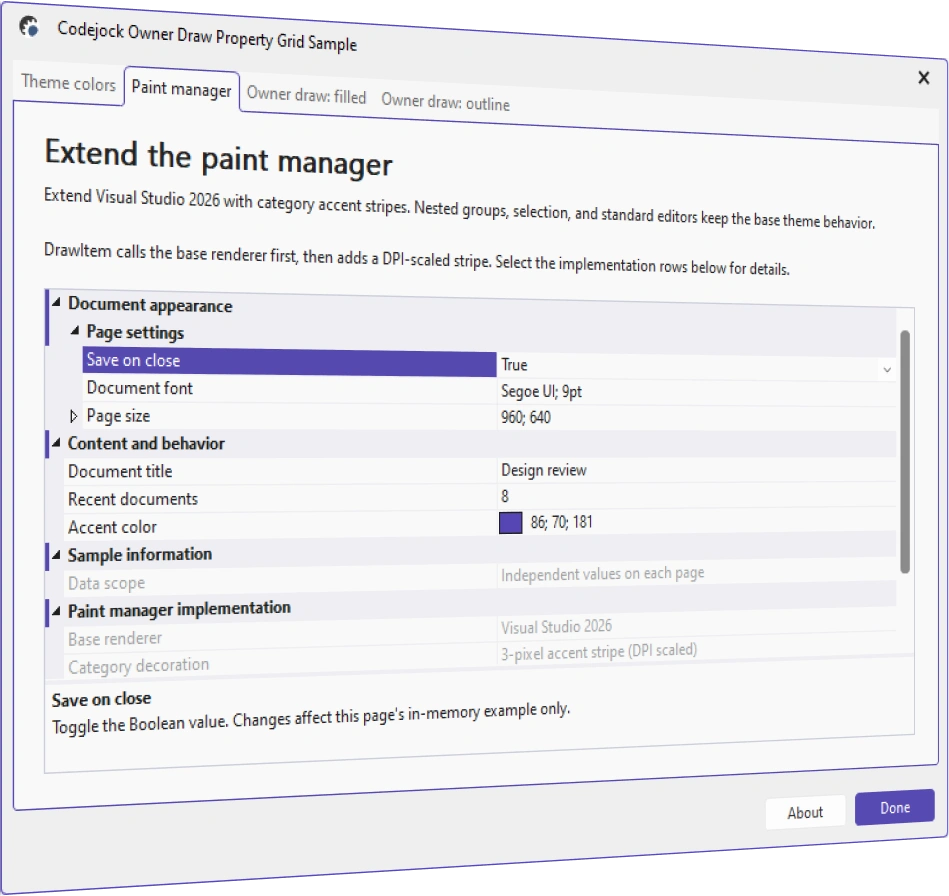
Task: Collapse the Paint manager implementation category
Action: [x=56, y=611]
